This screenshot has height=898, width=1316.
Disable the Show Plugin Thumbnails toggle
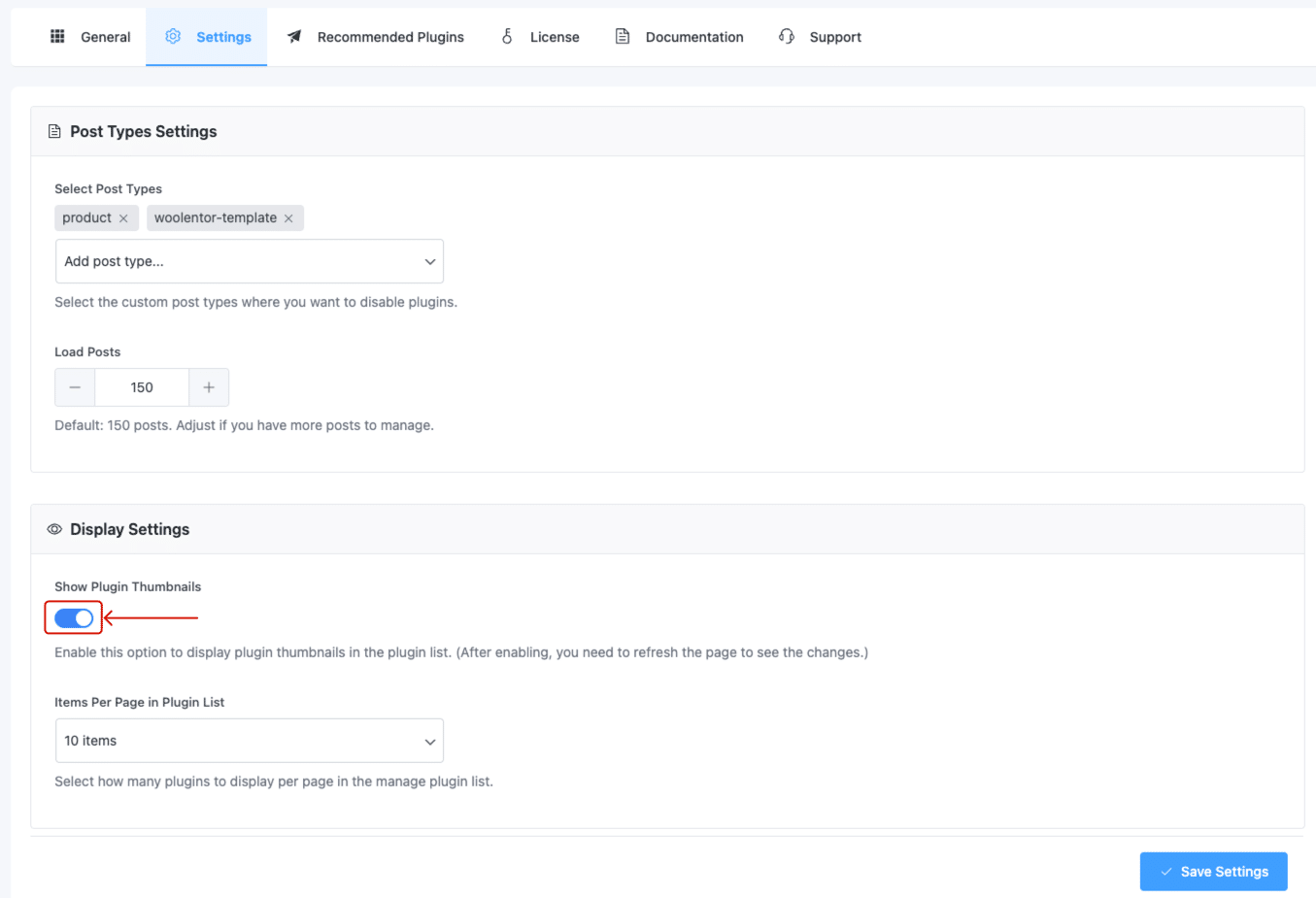[x=73, y=617]
